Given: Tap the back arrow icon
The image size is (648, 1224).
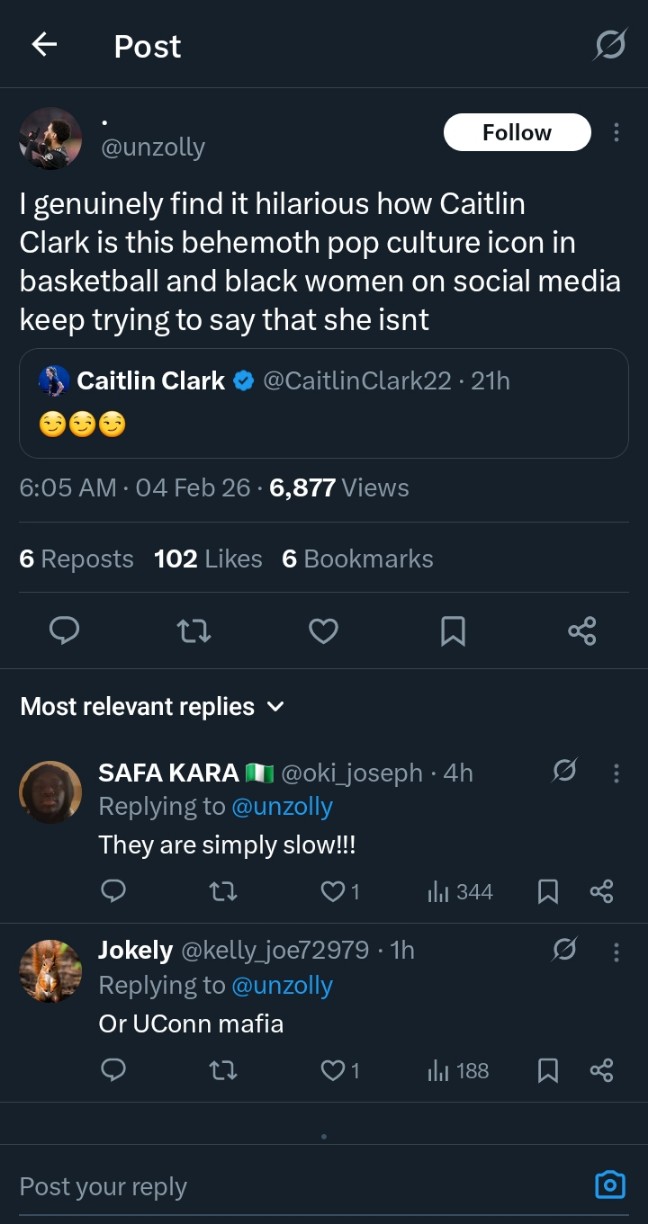Looking at the screenshot, I should [44, 45].
